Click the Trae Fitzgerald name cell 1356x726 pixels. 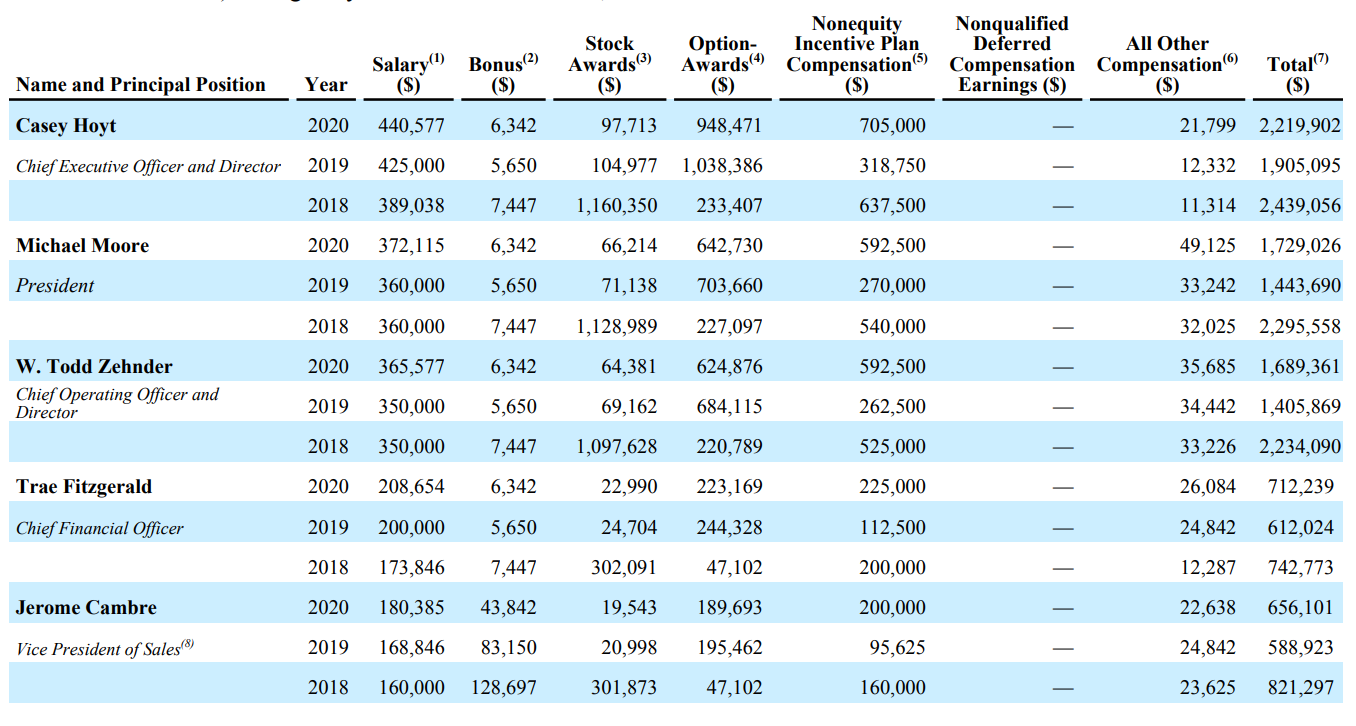pyautogui.click(x=84, y=487)
